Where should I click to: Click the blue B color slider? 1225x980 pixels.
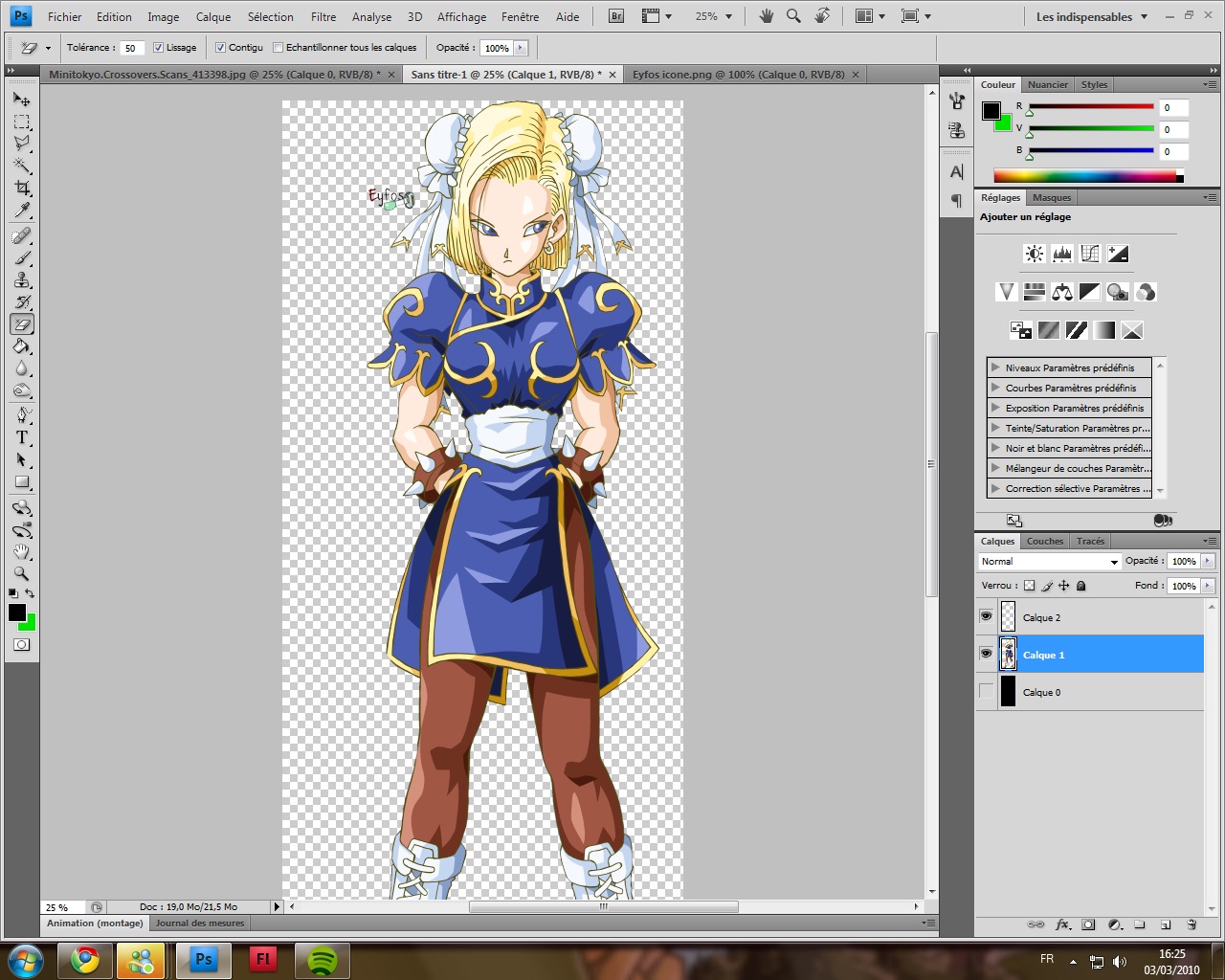tap(1091, 151)
